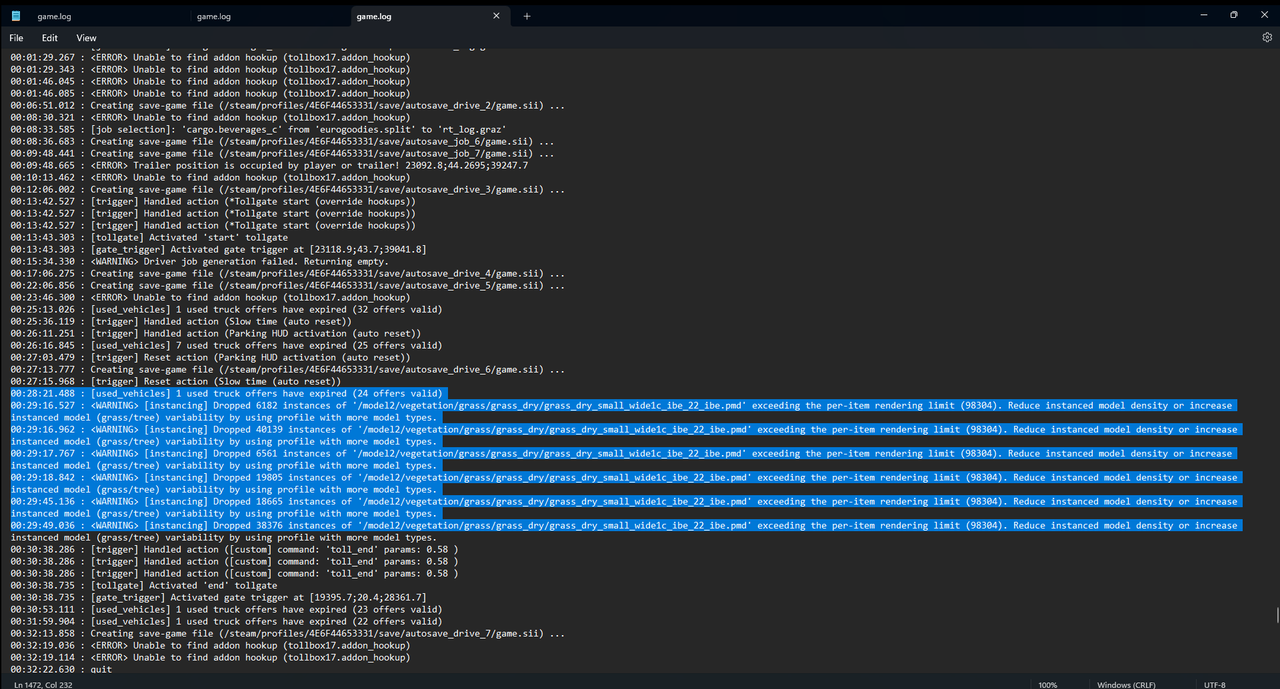Click the line saving autosave_drive_5/game.sii

click(287, 285)
